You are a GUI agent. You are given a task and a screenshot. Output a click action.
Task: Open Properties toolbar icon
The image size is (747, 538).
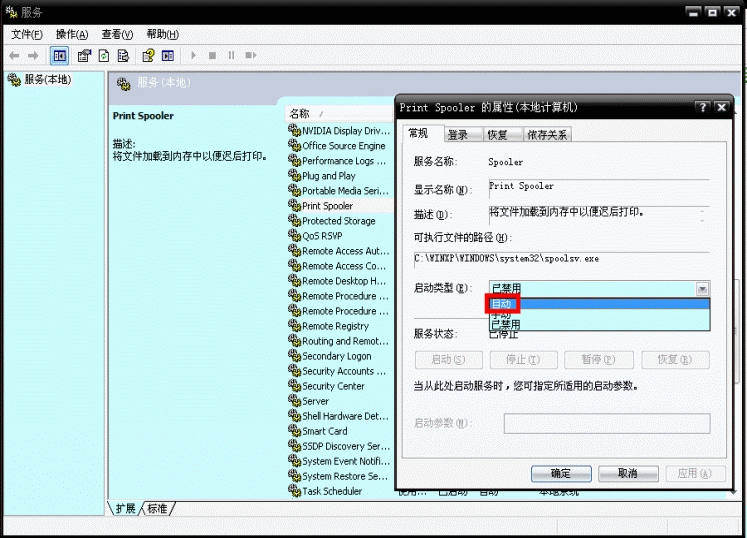tap(84, 56)
